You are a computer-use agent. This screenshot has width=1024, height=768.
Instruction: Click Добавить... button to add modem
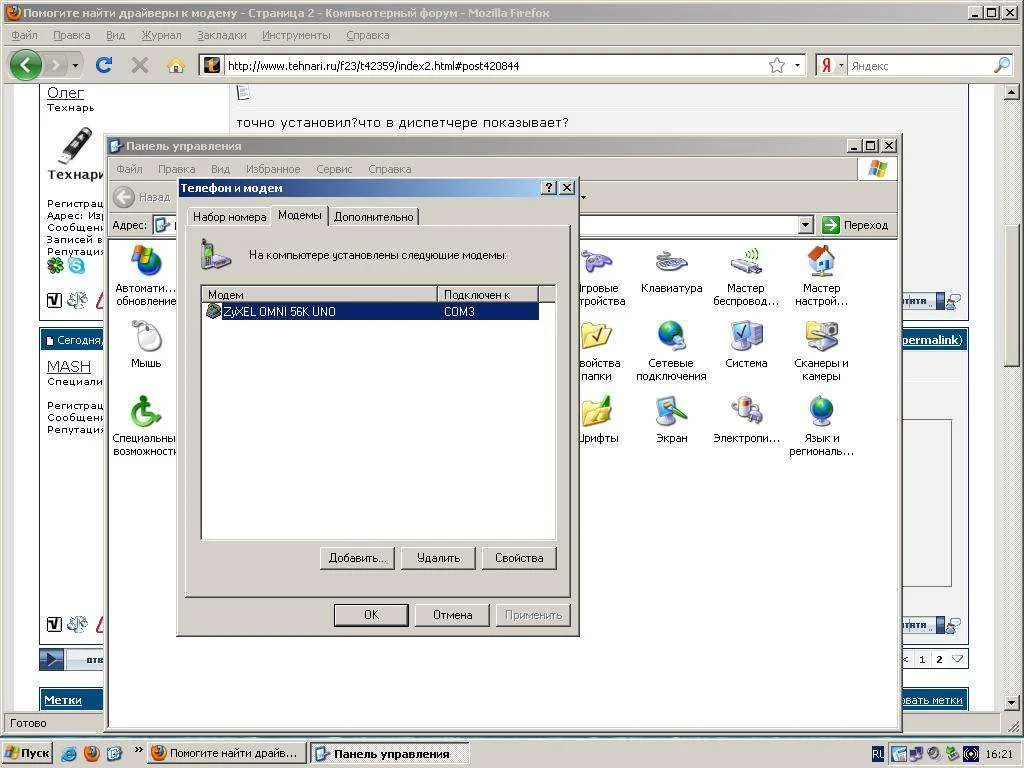(x=357, y=558)
